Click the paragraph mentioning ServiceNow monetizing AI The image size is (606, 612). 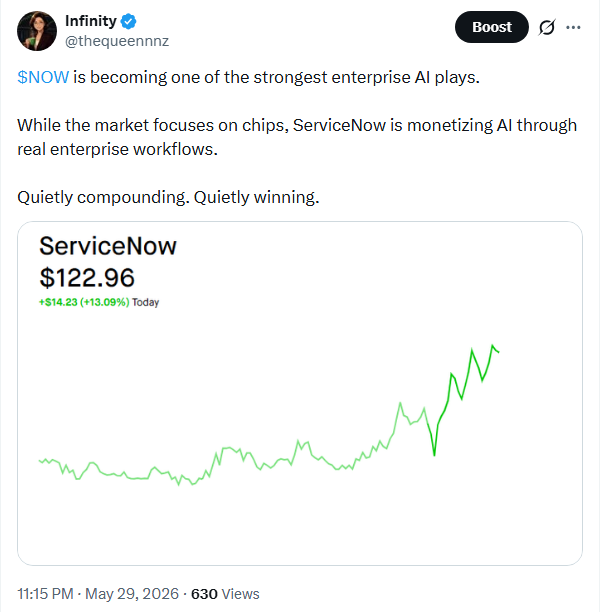click(x=297, y=137)
